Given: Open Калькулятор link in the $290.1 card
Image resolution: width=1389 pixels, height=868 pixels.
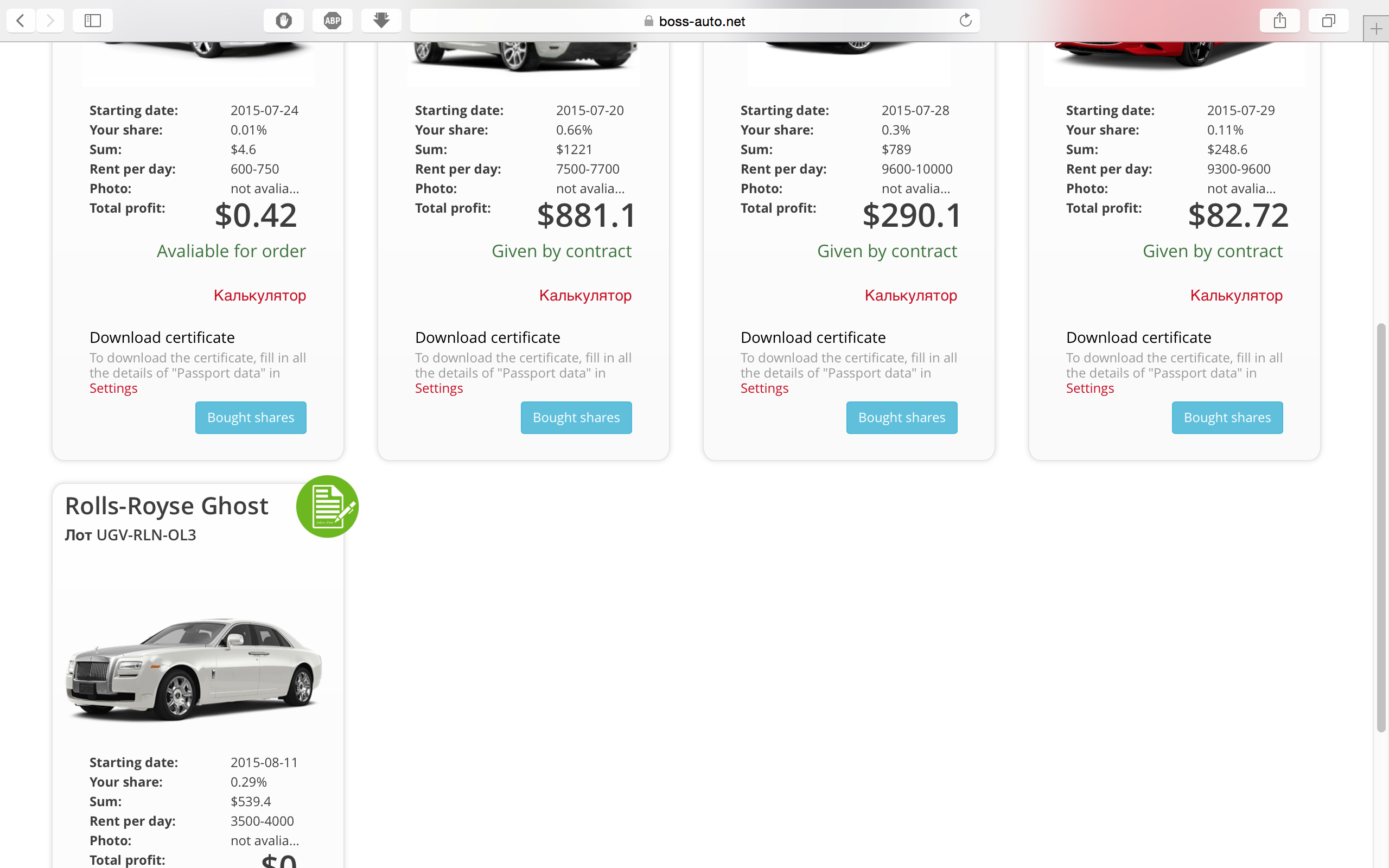Looking at the screenshot, I should click(910, 295).
